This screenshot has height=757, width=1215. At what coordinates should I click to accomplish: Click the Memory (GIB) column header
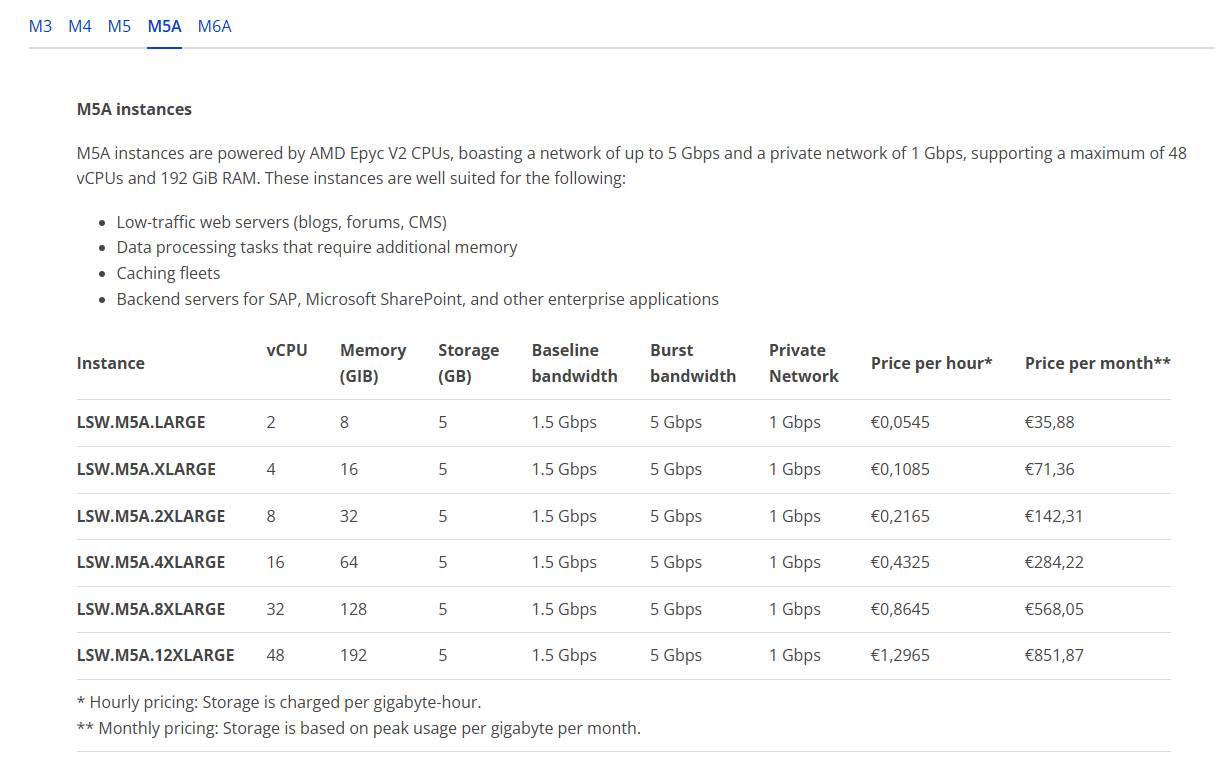pos(373,363)
